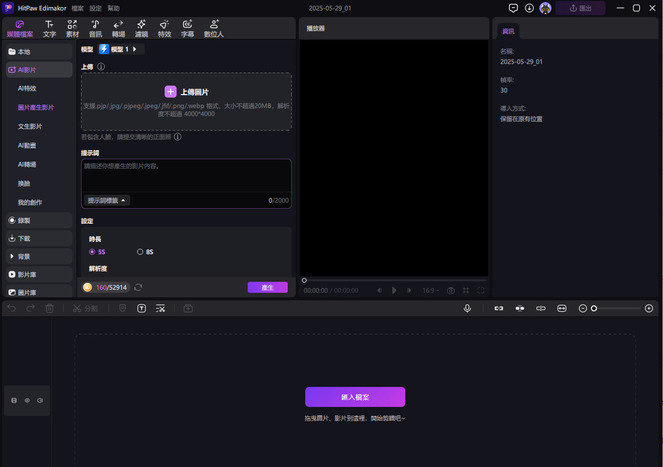Focus the prompt description text box

pyautogui.click(x=186, y=175)
